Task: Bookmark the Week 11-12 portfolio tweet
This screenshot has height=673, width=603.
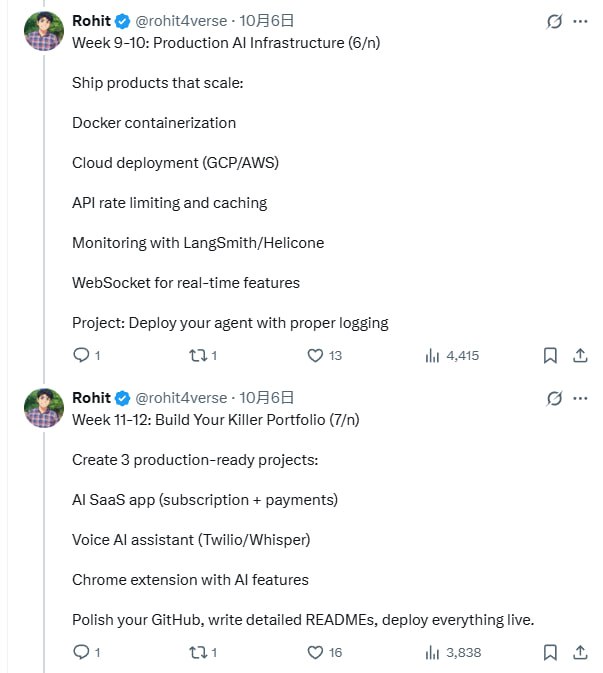Action: (x=550, y=652)
